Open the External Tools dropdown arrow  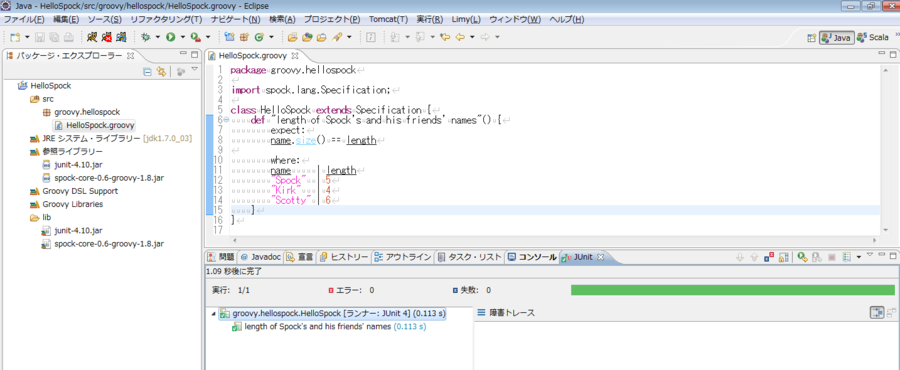tap(208, 37)
